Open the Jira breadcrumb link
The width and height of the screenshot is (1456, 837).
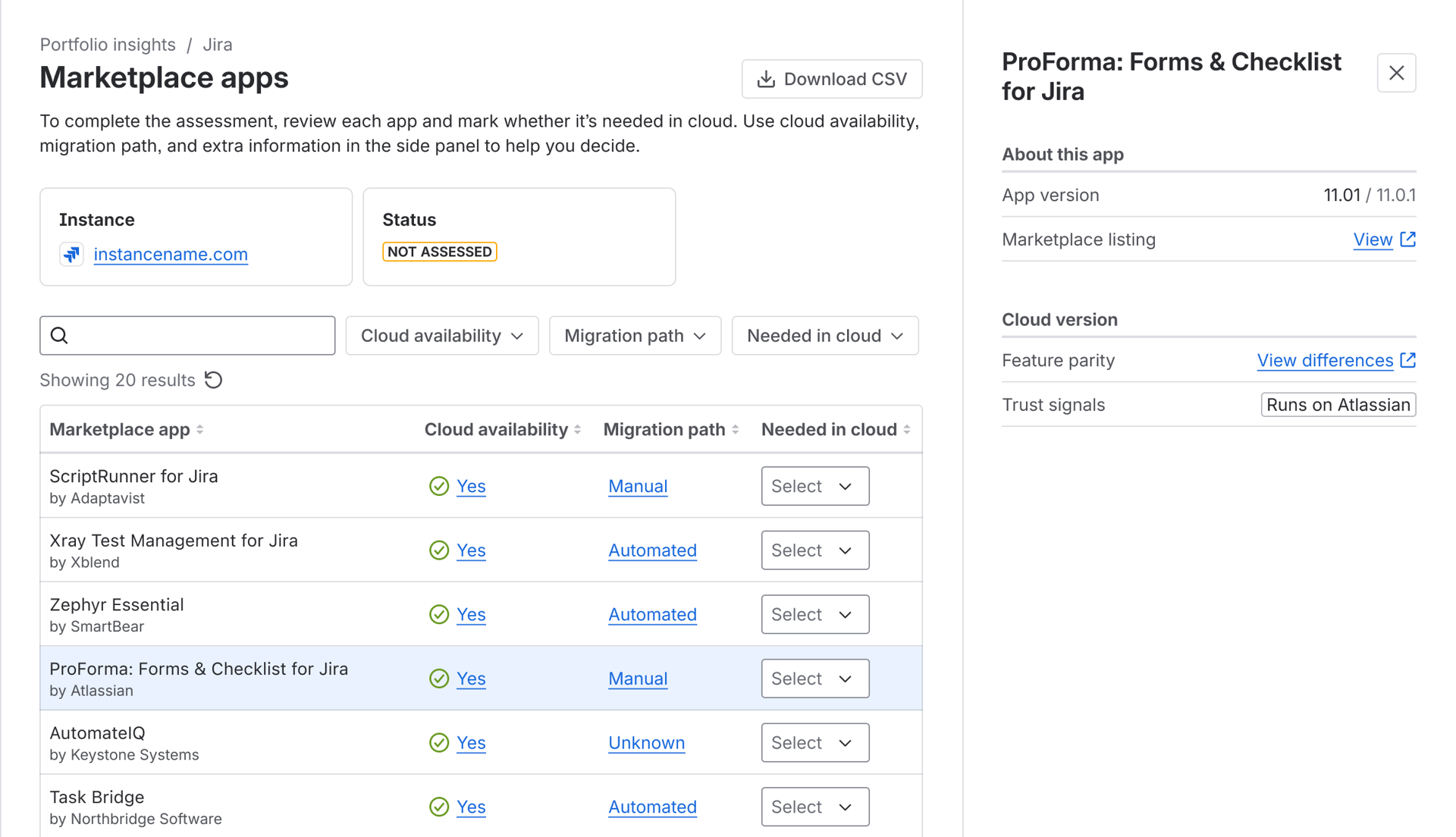218,44
